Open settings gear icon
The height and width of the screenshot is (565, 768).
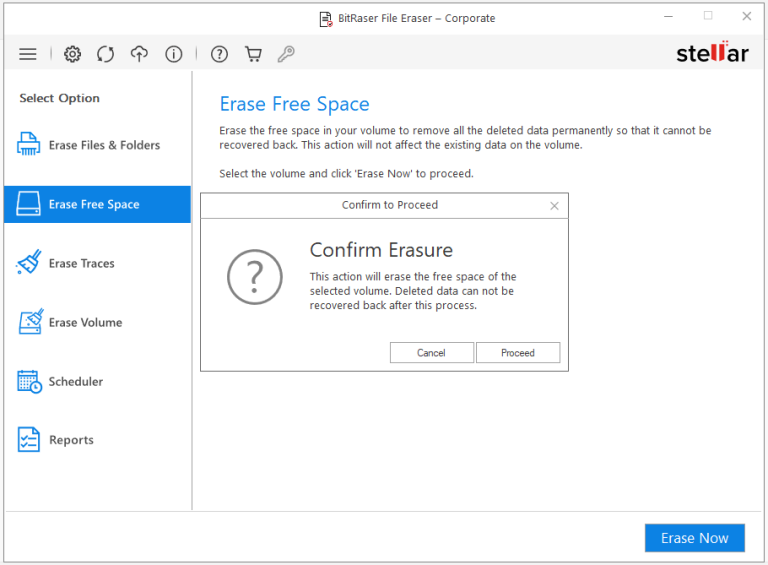[x=72, y=54]
